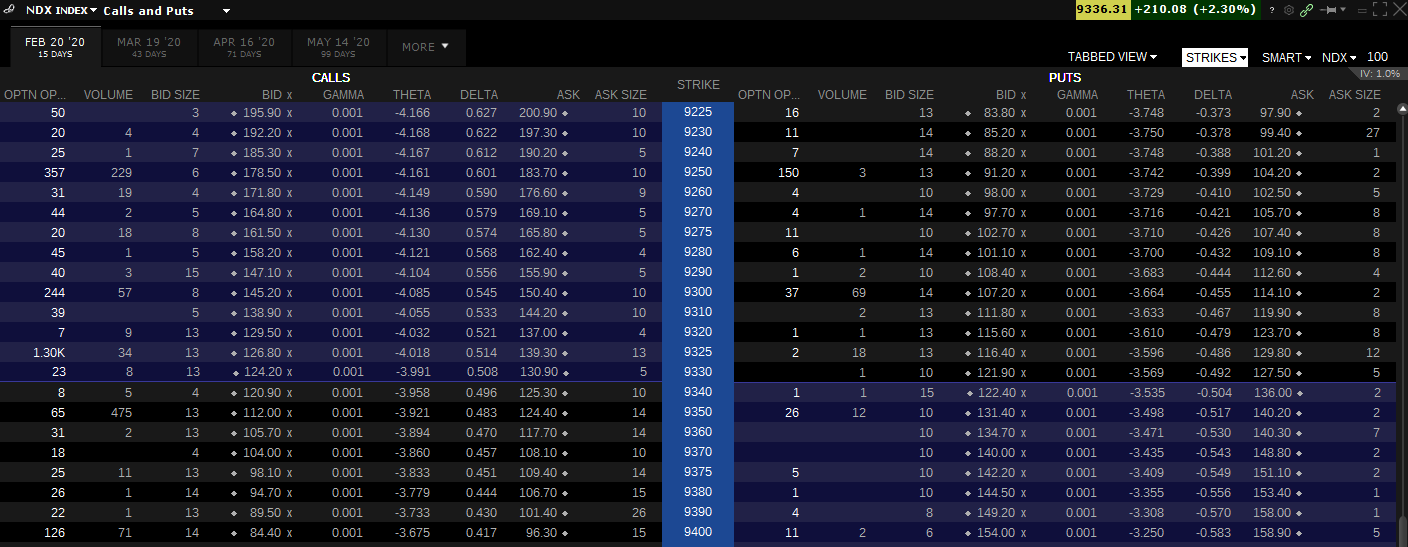This screenshot has width=1408, height=547.
Task: Click the multiplier value 100
Action: click(x=1377, y=57)
